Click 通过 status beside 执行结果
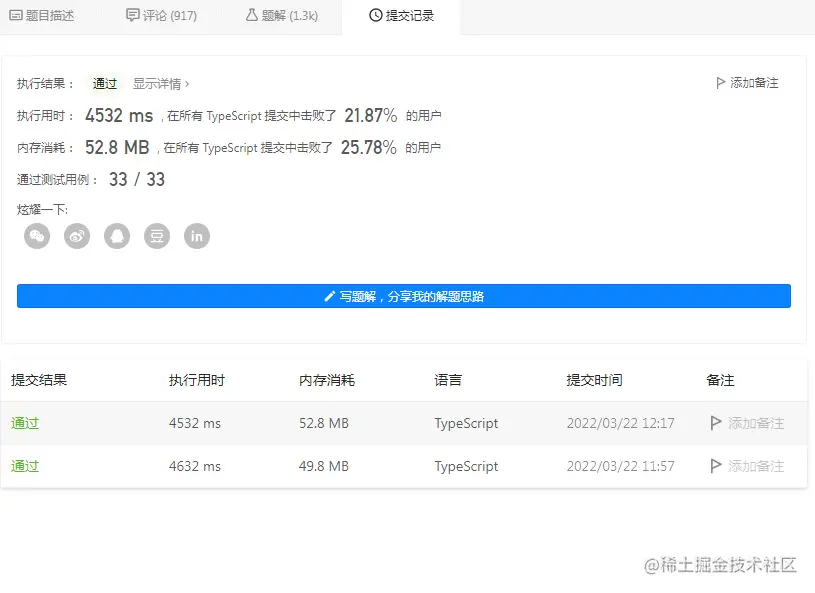This screenshot has width=815, height=593. tap(105, 84)
